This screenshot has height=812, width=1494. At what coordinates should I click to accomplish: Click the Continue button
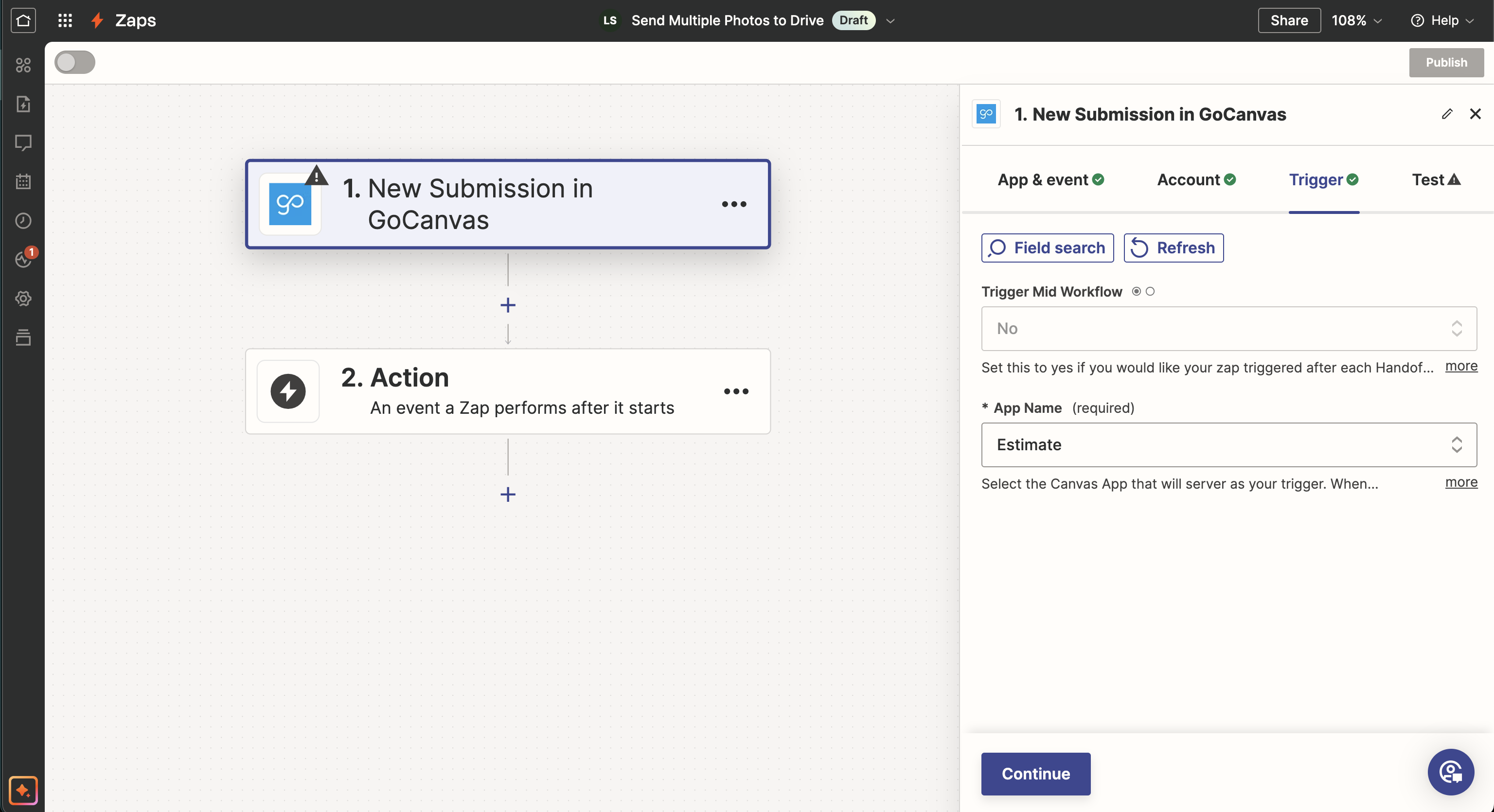(1036, 774)
